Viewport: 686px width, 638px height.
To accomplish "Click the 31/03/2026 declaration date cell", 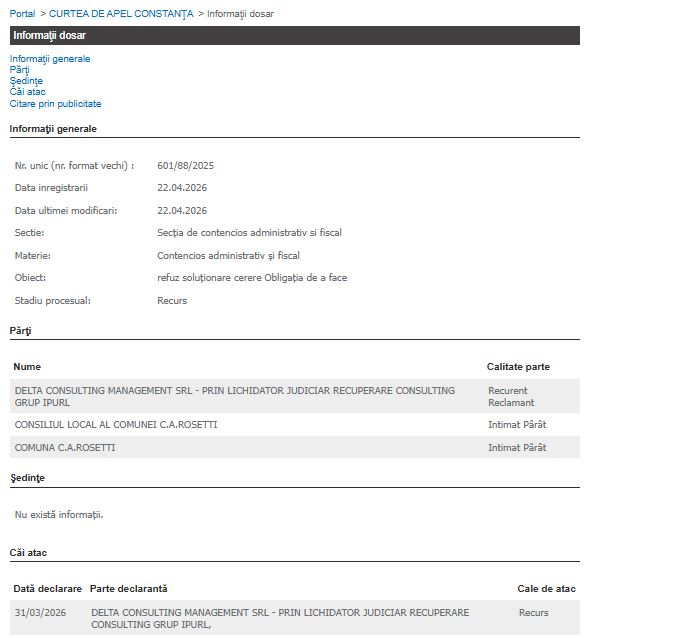I will 39,612.
